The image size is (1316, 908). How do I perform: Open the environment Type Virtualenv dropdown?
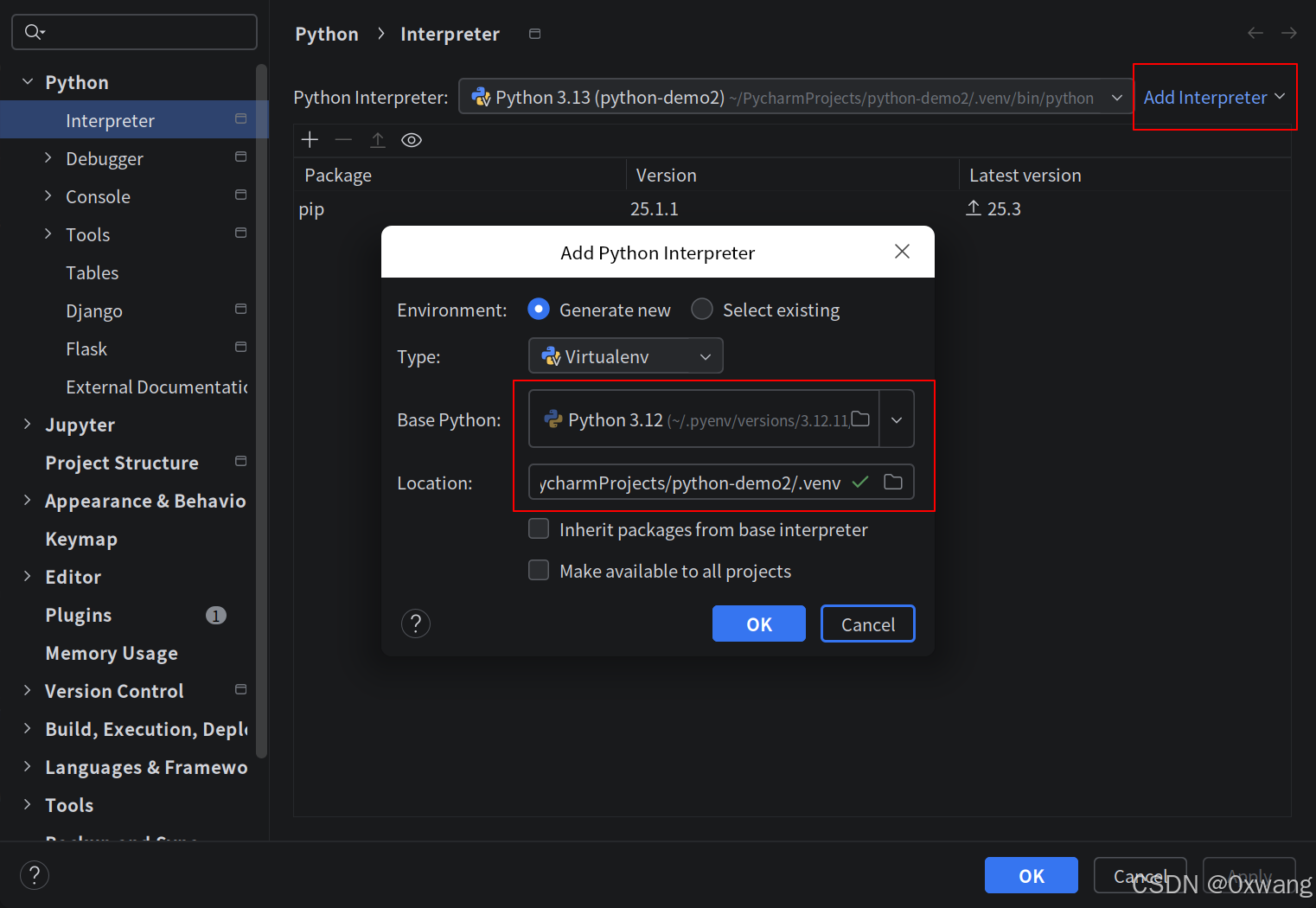pos(625,355)
